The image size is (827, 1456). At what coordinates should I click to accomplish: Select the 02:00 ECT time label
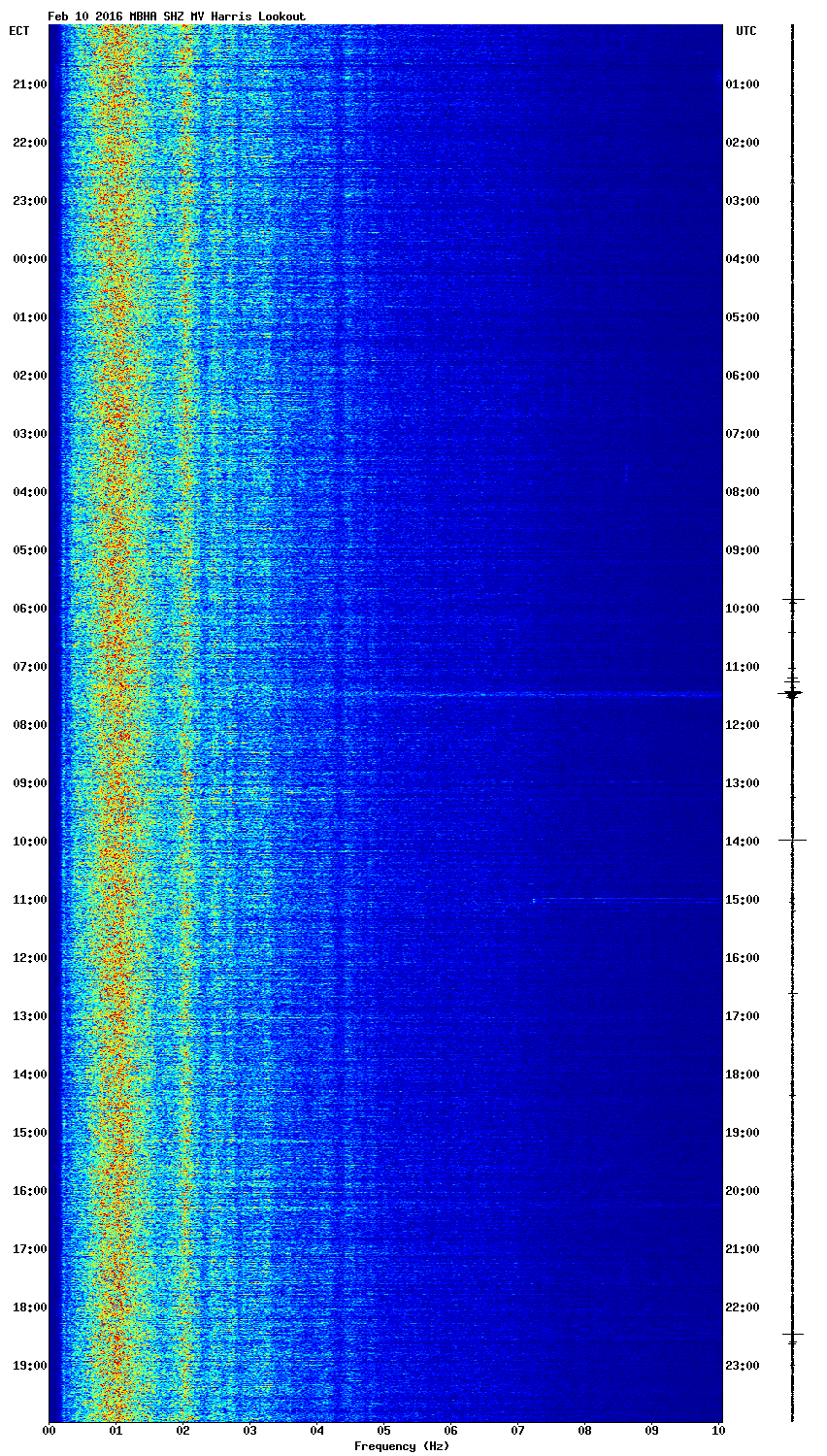tap(29, 376)
